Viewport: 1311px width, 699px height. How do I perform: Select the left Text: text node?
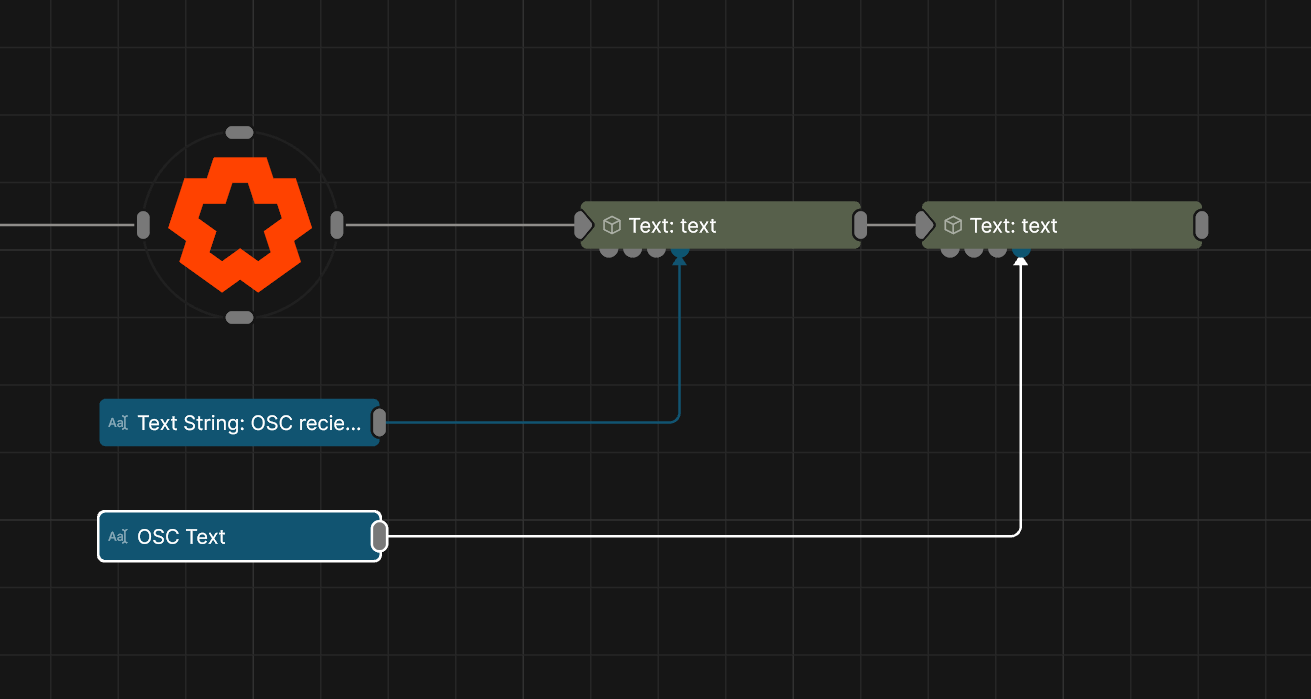730,225
